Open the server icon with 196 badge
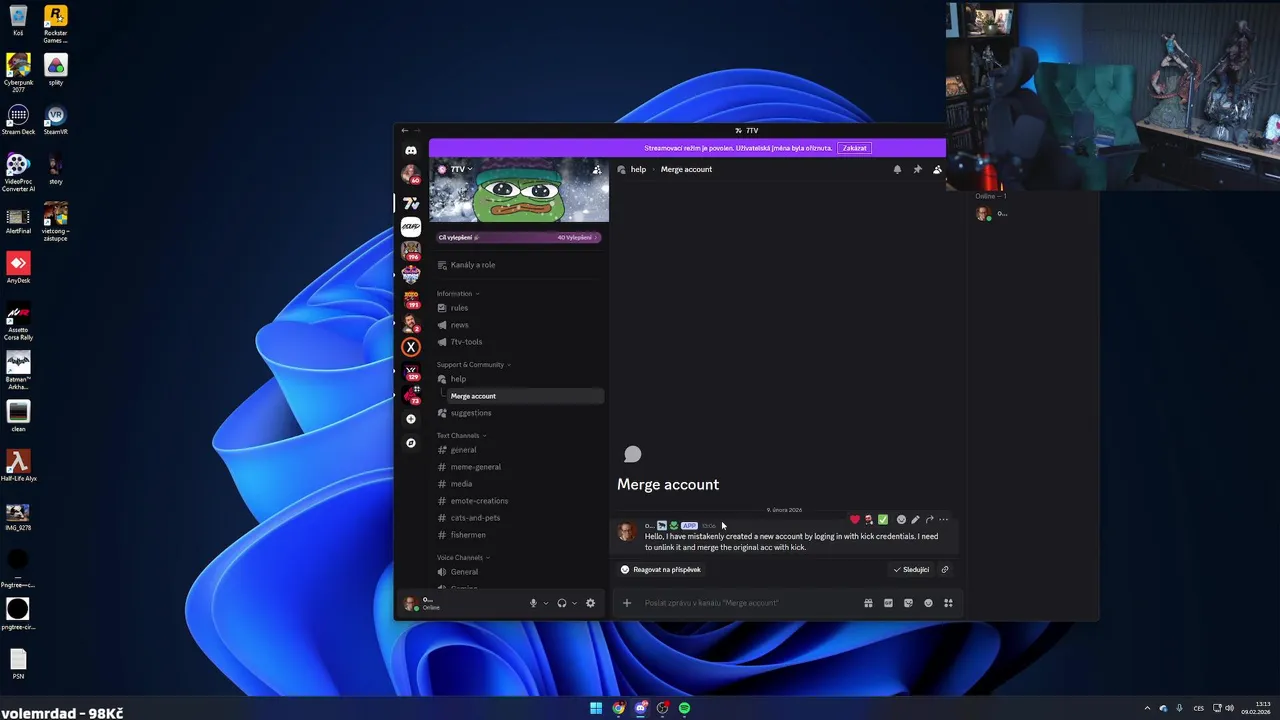1280x720 pixels. [411, 250]
